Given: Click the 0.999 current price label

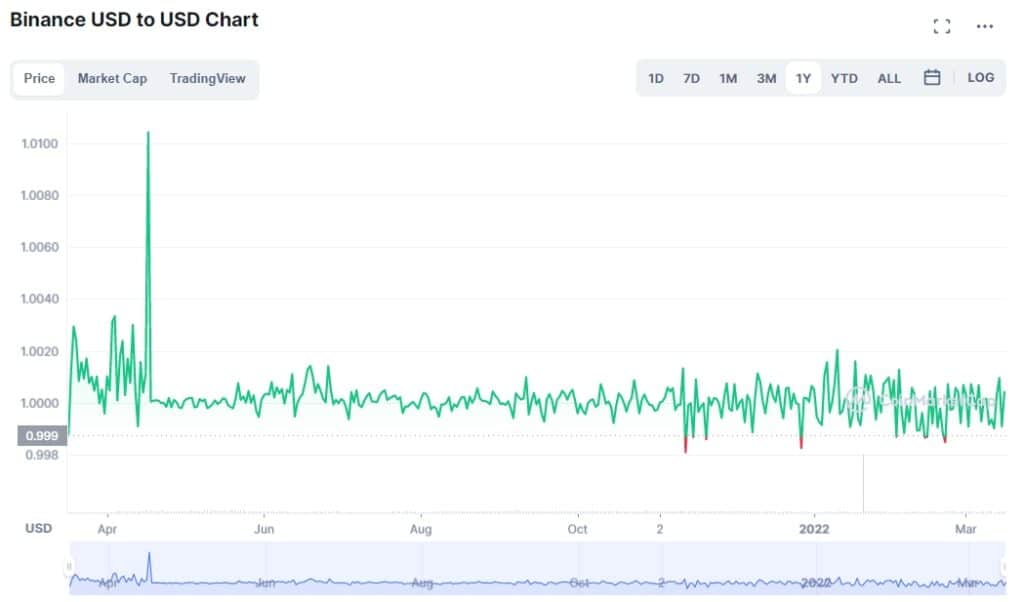Looking at the screenshot, I should tap(42, 436).
